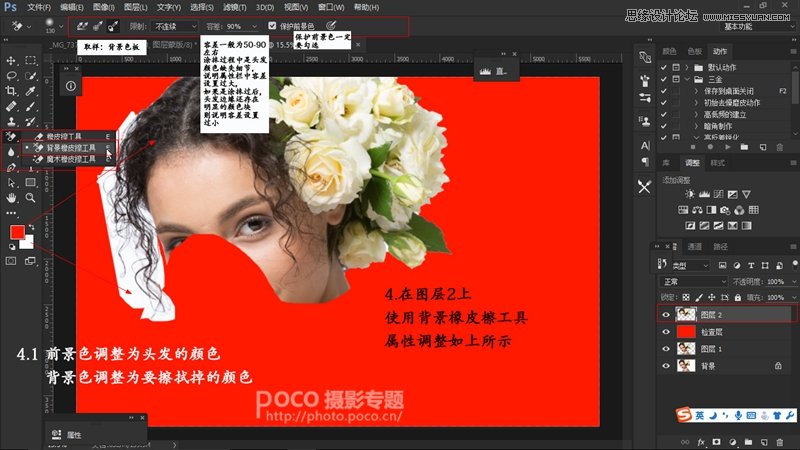Select the Crop tool

[11, 91]
